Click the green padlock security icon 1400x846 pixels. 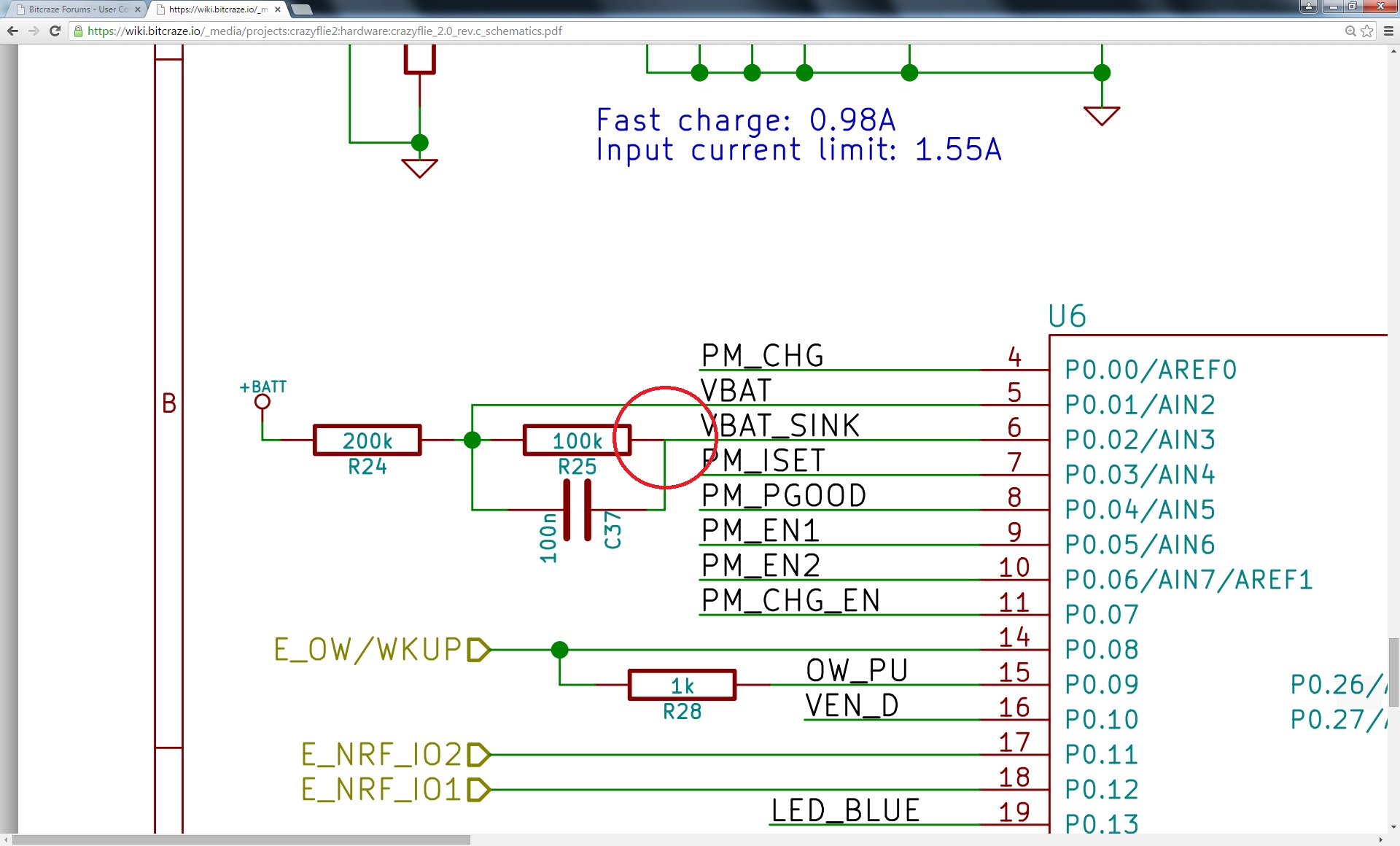pos(78,31)
